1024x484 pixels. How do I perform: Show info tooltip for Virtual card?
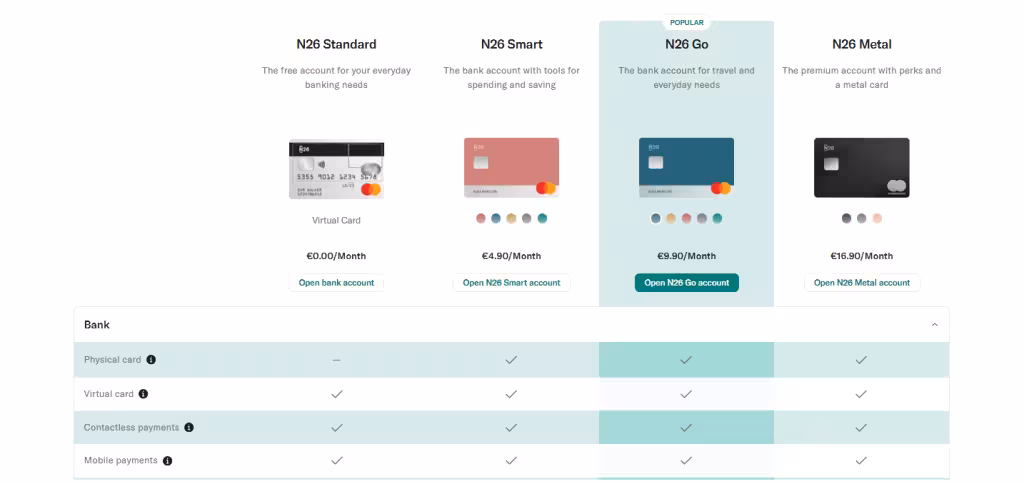pyautogui.click(x=143, y=394)
